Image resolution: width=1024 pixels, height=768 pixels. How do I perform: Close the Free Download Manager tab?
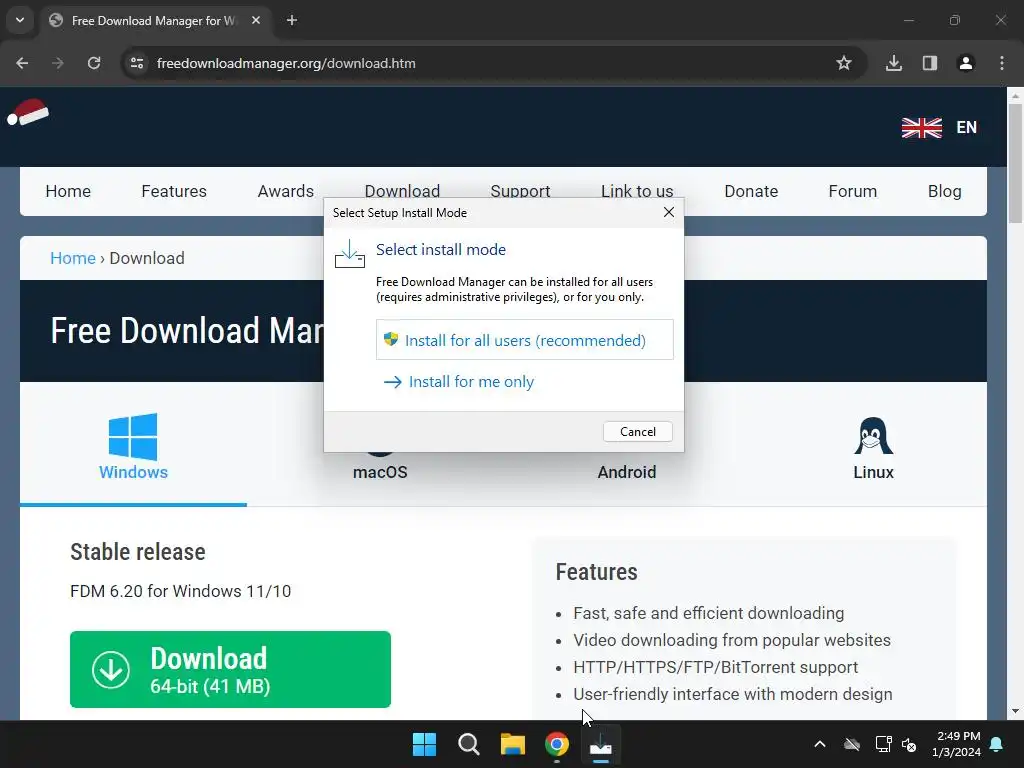click(x=256, y=20)
